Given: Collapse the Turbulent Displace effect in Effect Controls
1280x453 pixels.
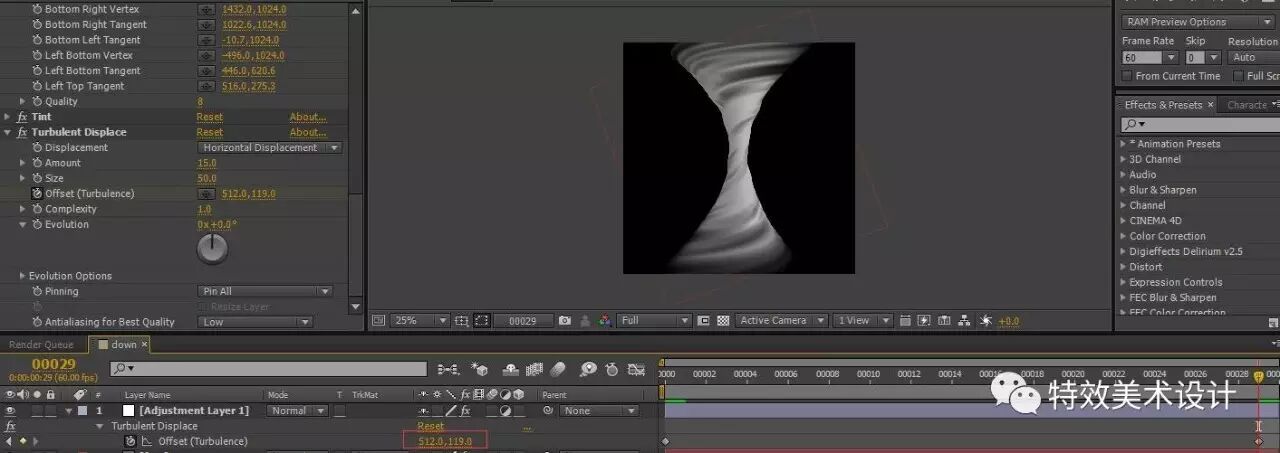Looking at the screenshot, I should (8, 132).
